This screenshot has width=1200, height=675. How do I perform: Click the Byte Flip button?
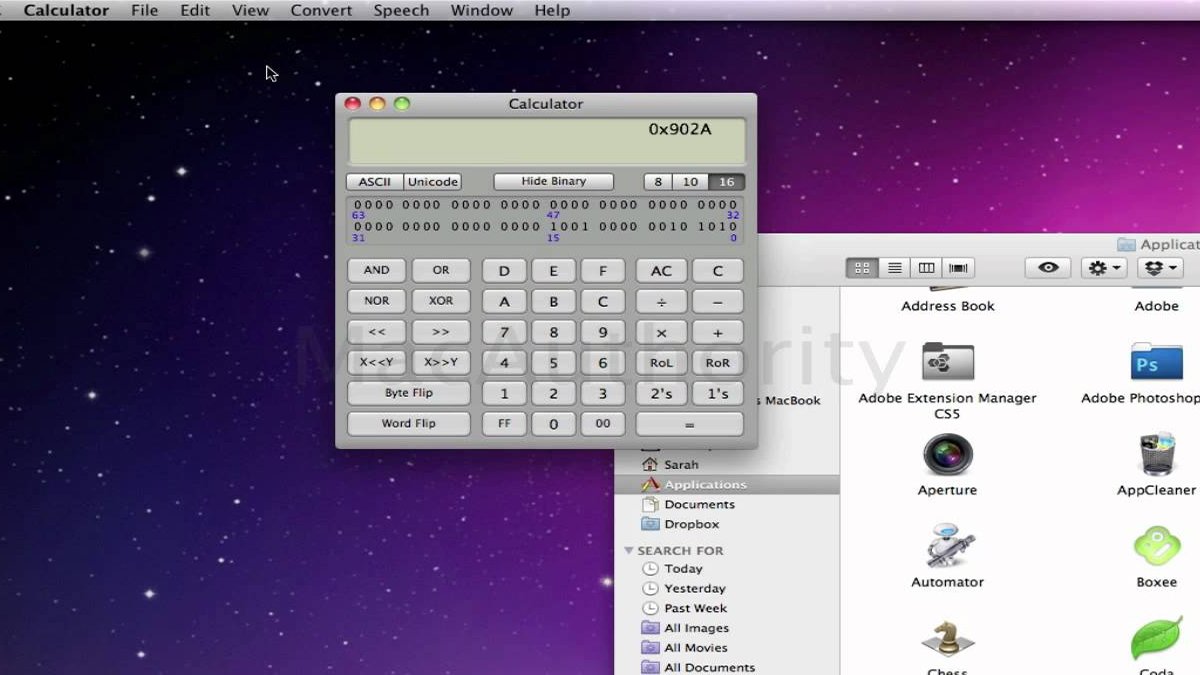pyautogui.click(x=409, y=393)
